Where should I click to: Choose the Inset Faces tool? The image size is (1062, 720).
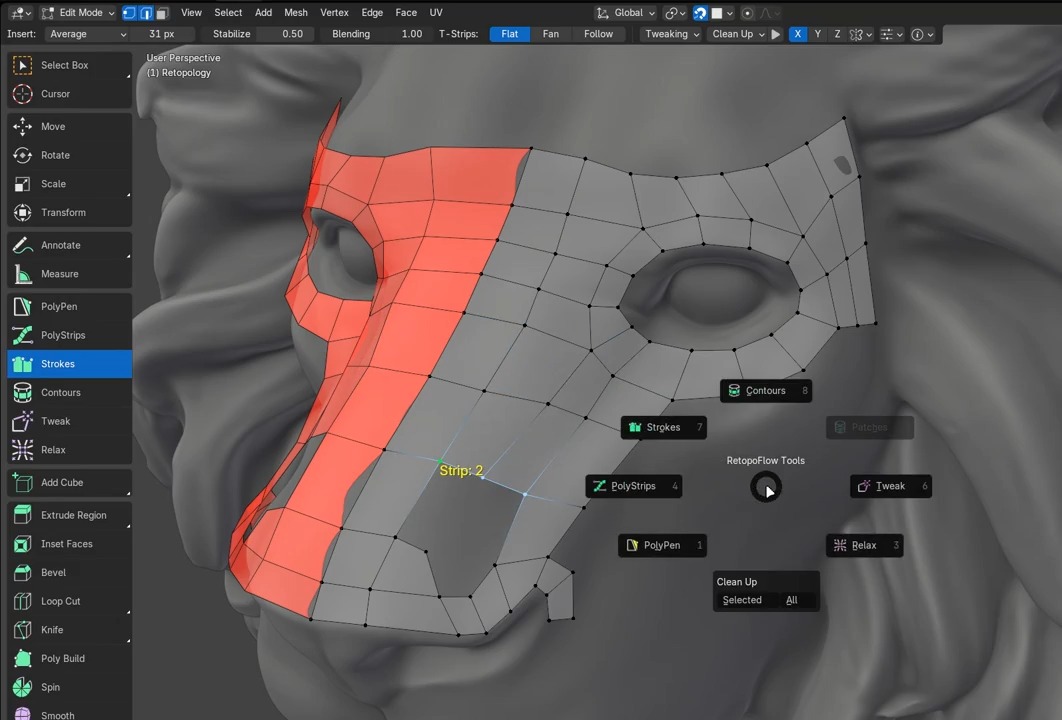[x=70, y=544]
